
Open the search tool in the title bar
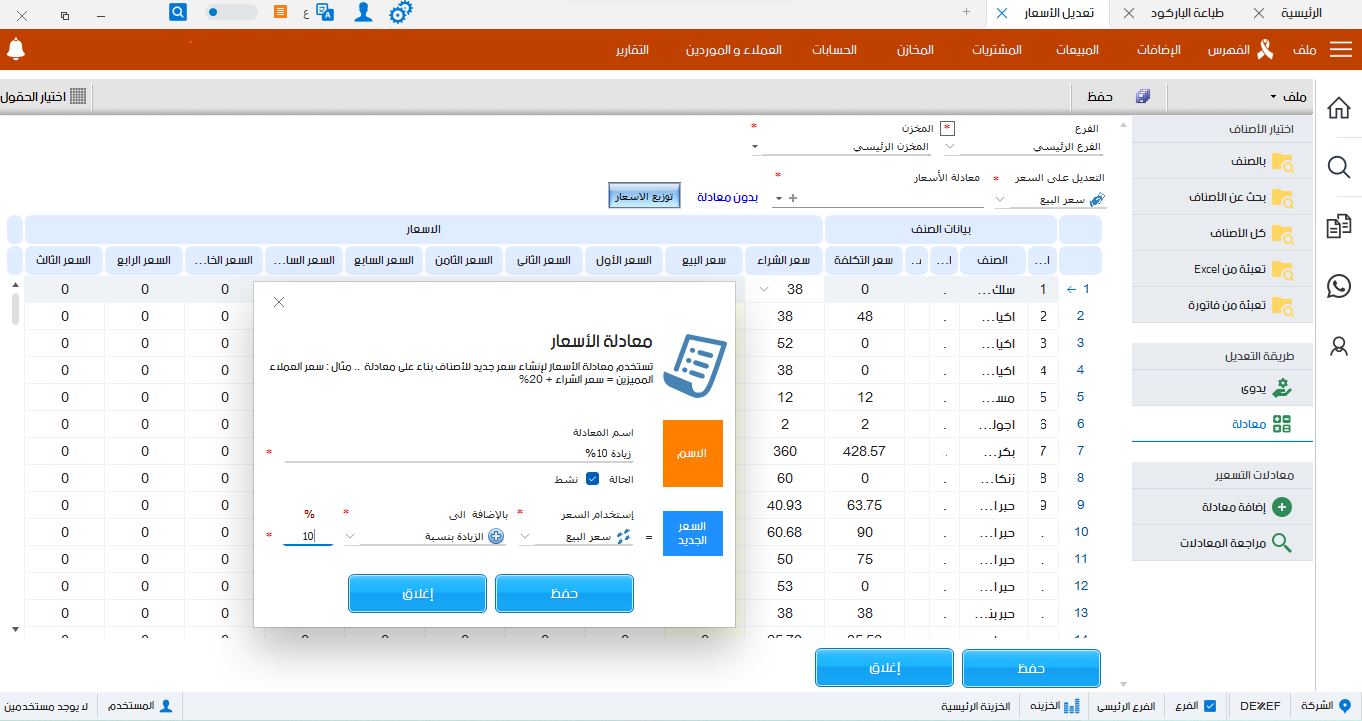[178, 12]
